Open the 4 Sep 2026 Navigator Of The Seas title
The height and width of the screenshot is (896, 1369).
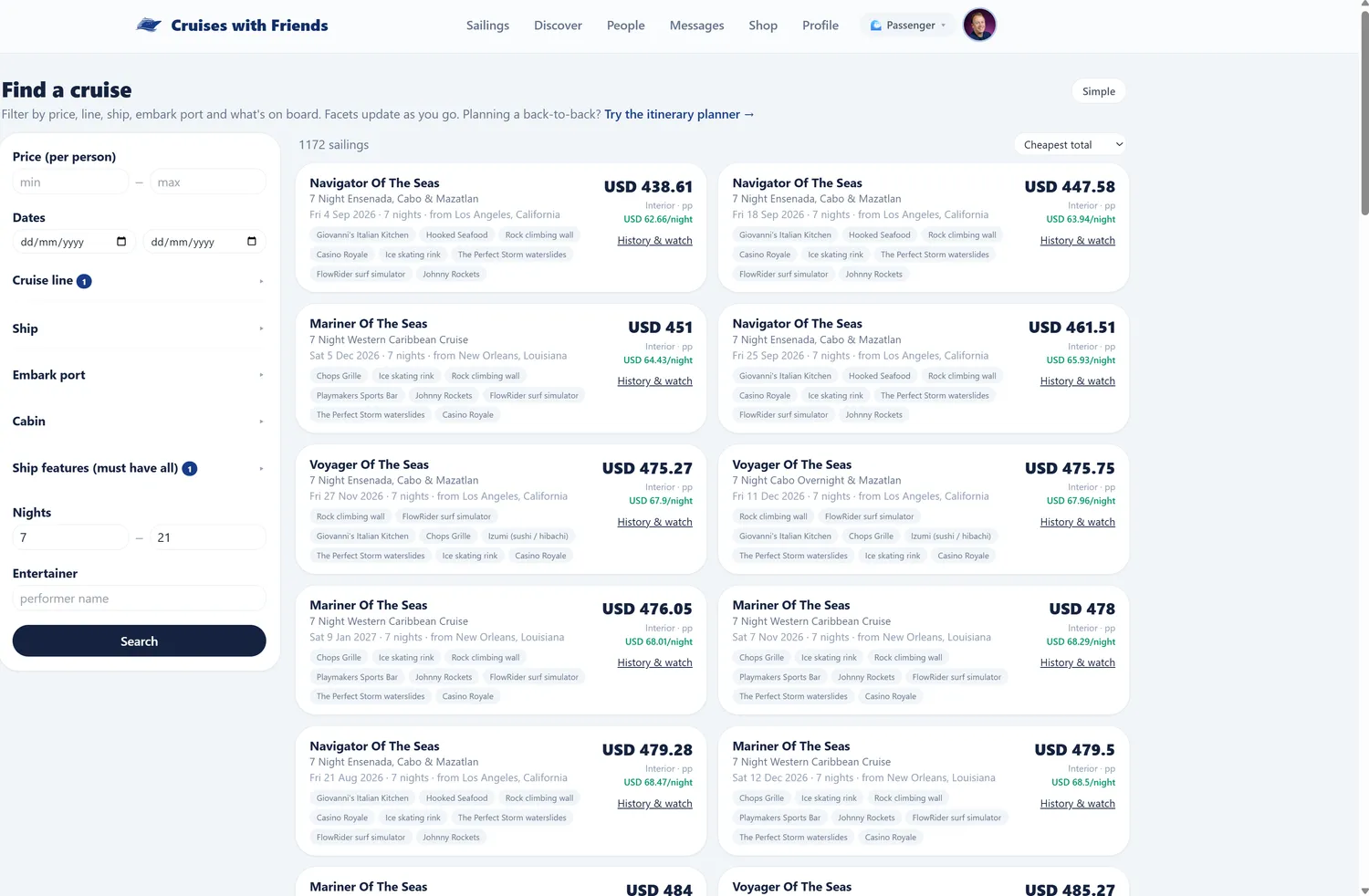(374, 183)
